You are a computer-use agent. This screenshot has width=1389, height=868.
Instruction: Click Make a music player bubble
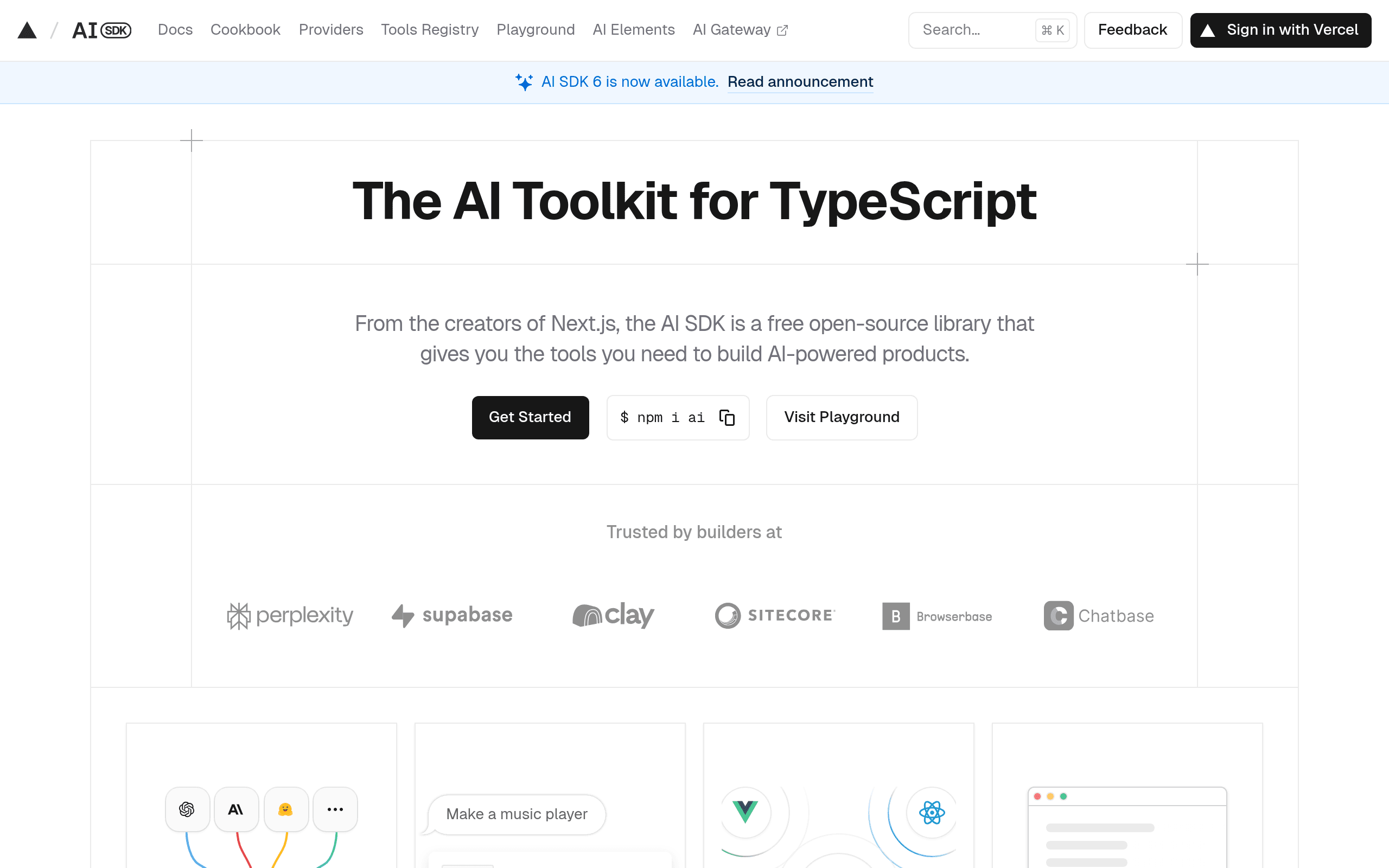tap(517, 814)
